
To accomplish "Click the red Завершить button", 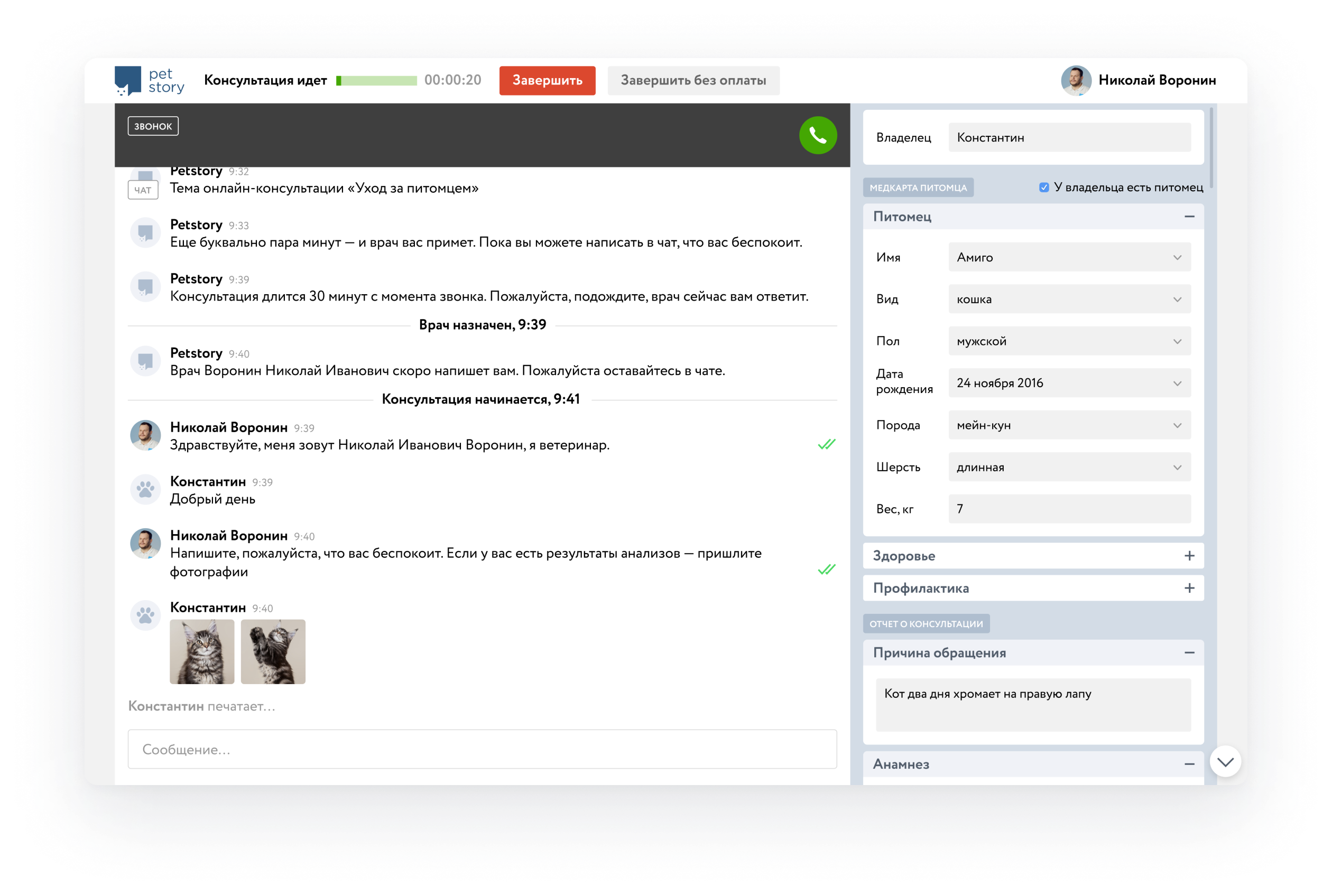I will [547, 81].
